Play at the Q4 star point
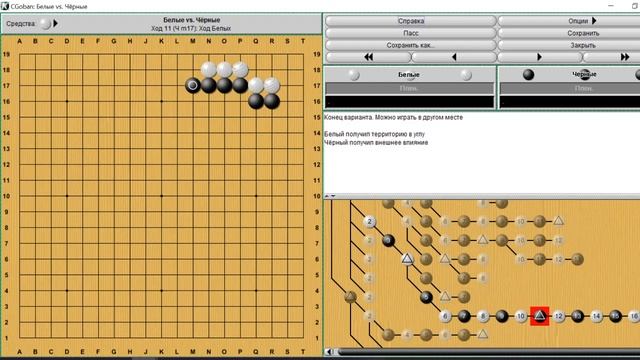 256,291
